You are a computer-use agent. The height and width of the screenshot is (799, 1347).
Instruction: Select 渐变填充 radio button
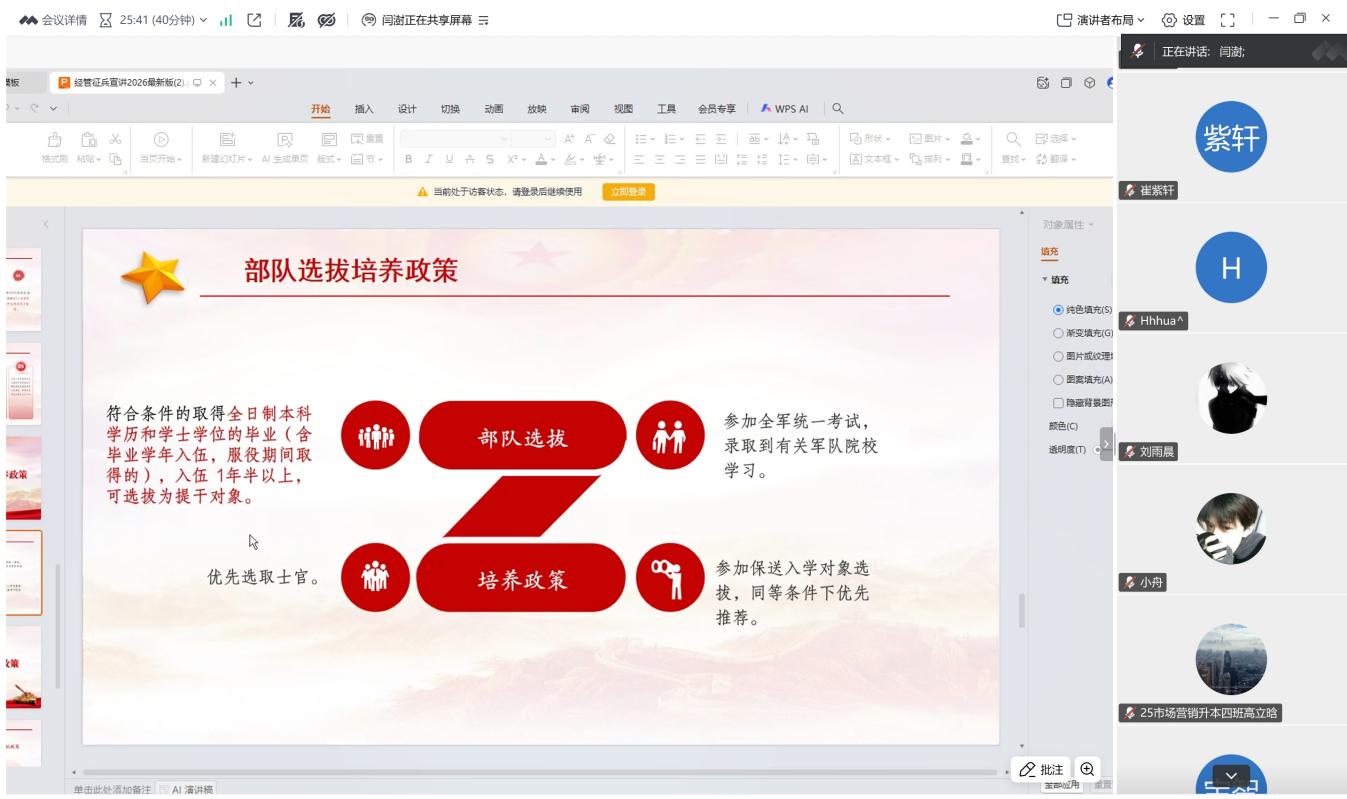(x=1058, y=333)
